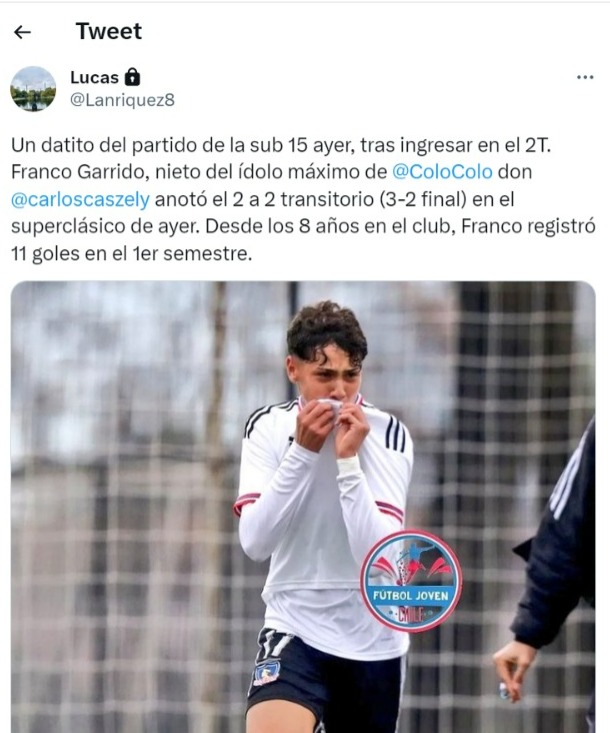Click the Colo-Colo crest on the shorts

coord(266,673)
